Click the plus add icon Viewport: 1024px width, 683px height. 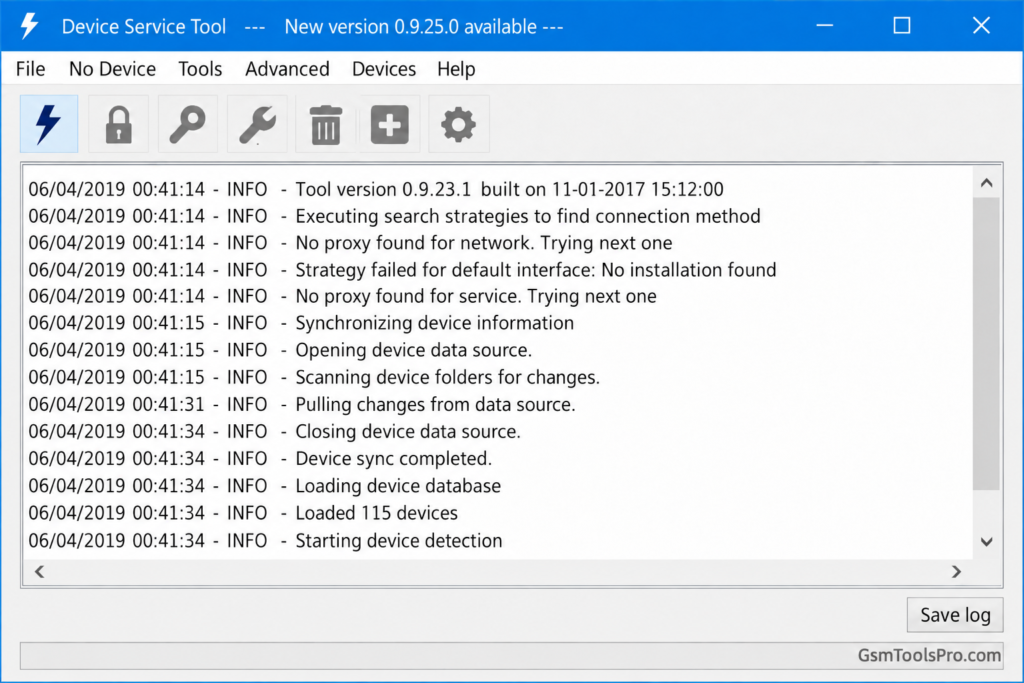point(390,124)
